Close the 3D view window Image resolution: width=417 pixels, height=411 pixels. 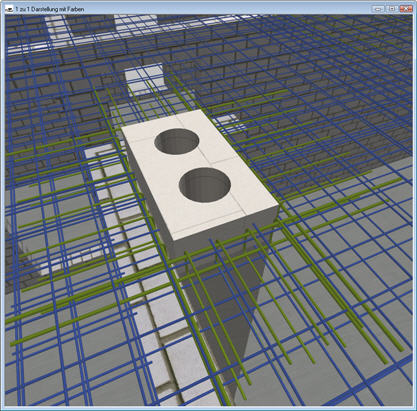coord(406,9)
